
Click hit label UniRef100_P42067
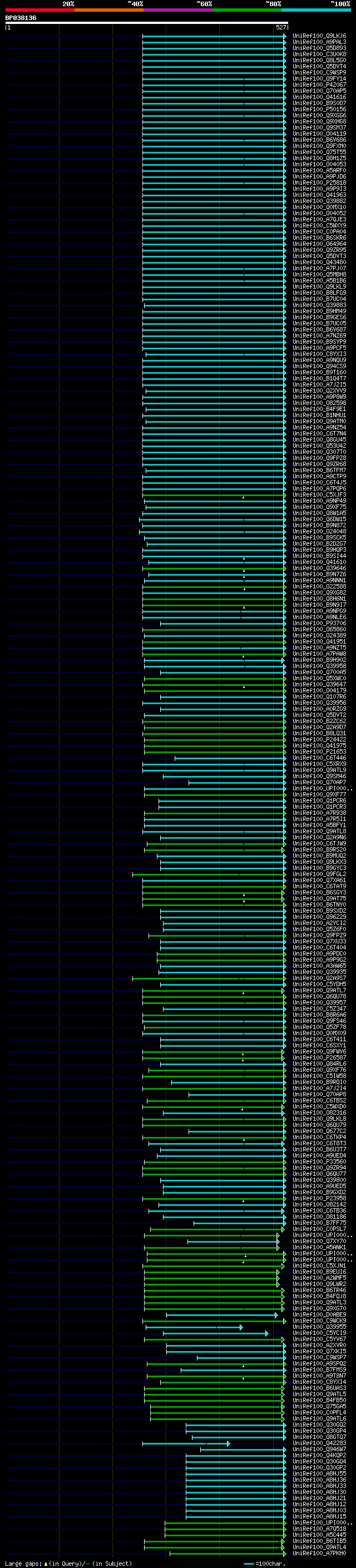coord(319,85)
